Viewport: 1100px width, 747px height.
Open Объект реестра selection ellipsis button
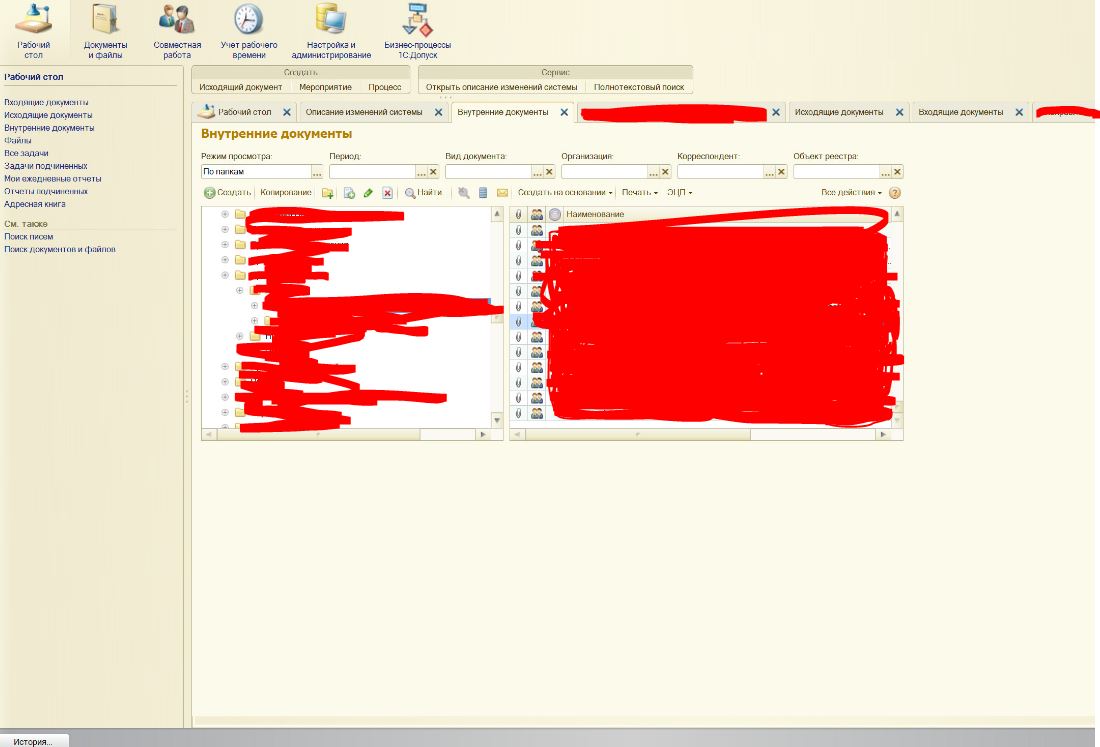885,172
